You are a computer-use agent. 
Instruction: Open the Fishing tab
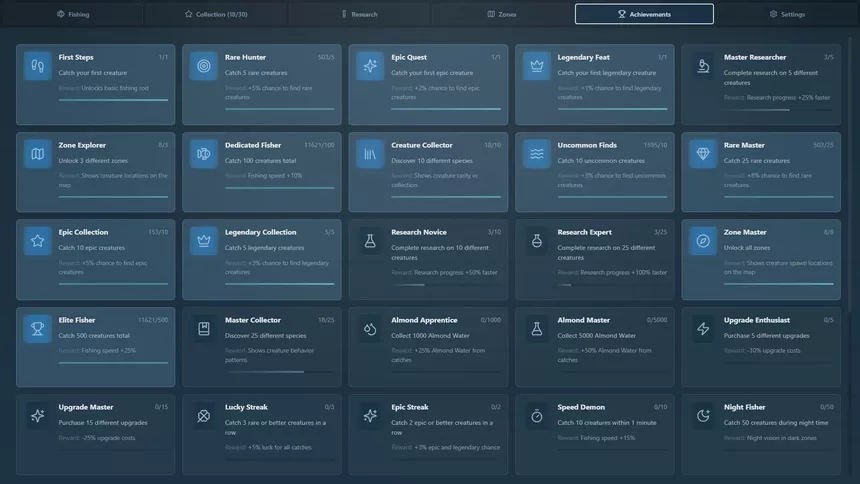point(72,14)
